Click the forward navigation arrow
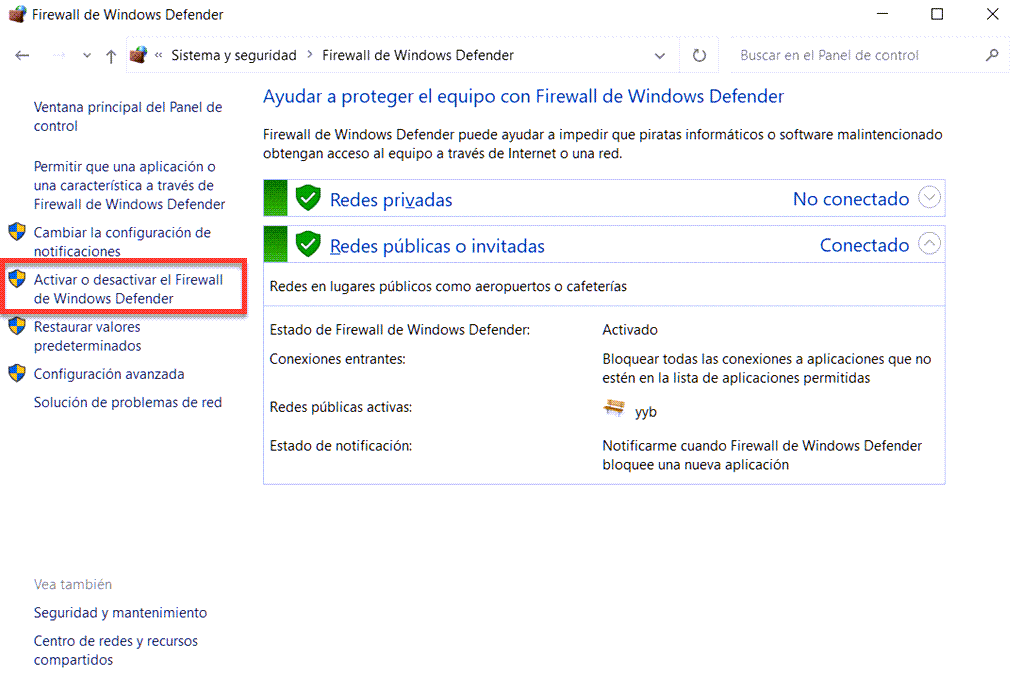 pyautogui.click(x=59, y=55)
